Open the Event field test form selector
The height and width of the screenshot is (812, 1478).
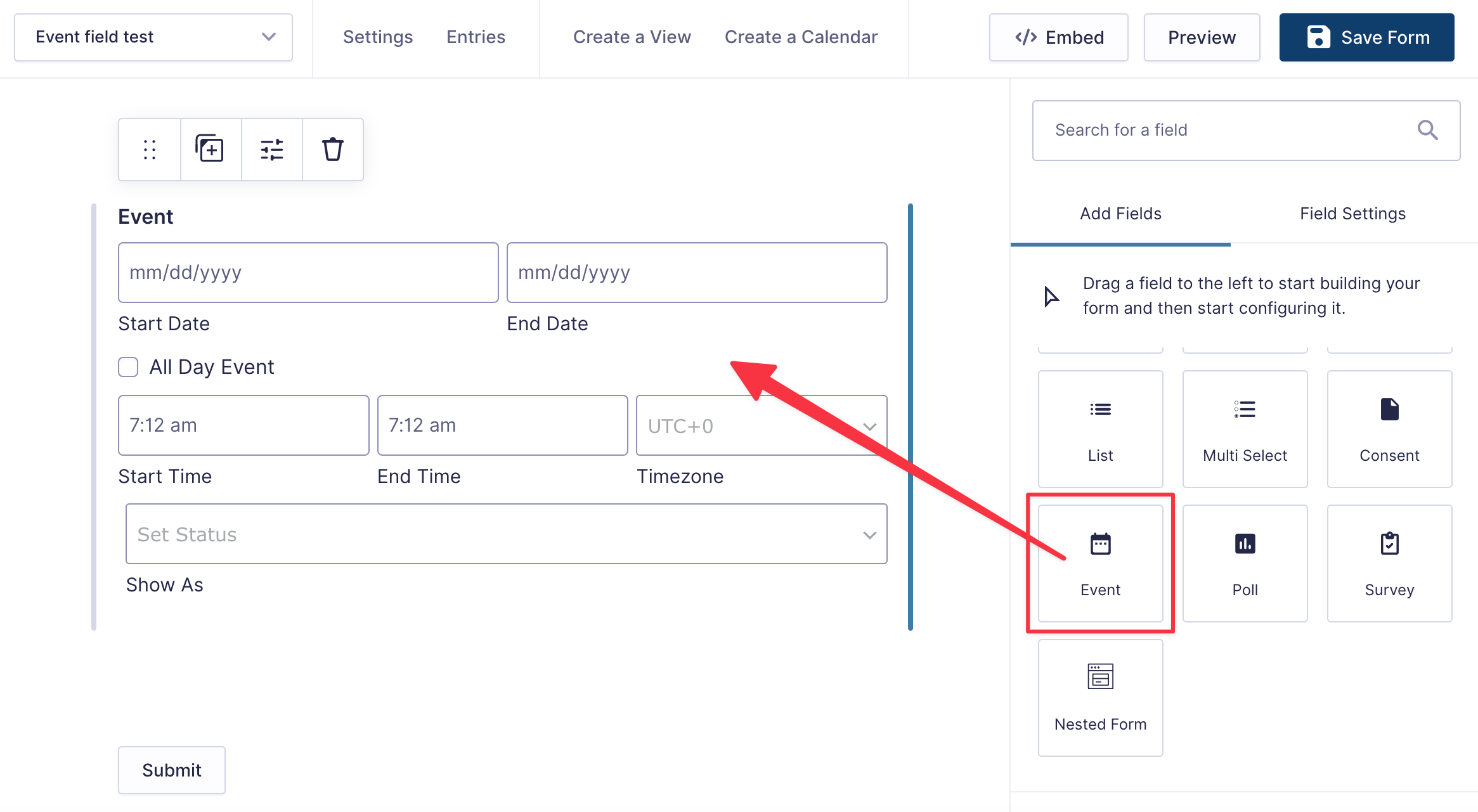click(x=153, y=37)
